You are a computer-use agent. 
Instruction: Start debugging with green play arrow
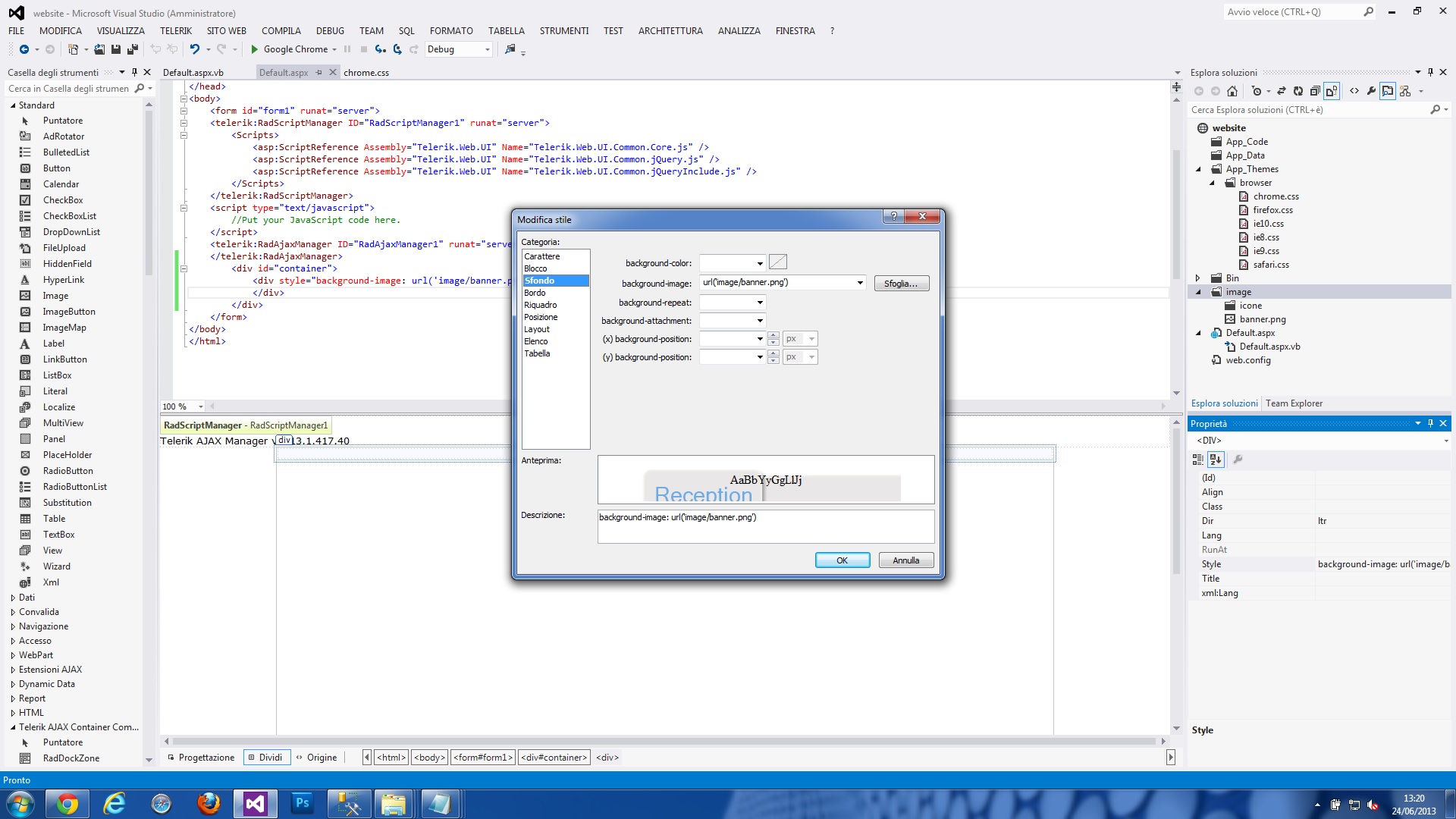[255, 49]
